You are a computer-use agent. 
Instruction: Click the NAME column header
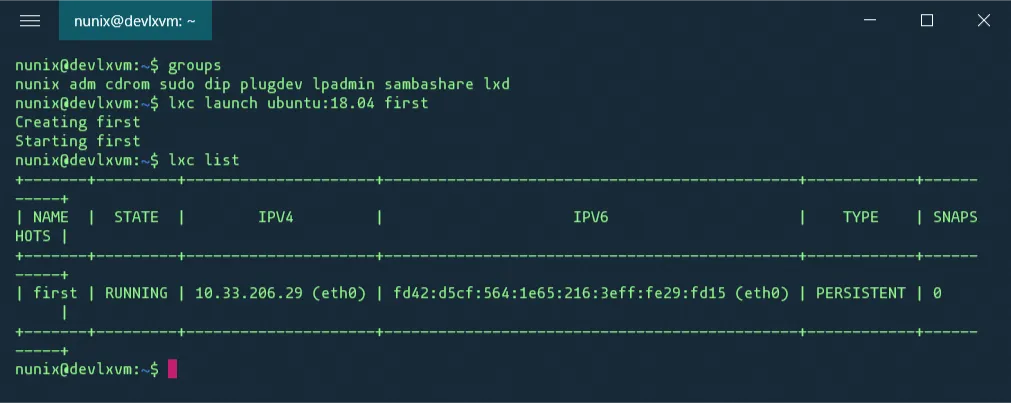coord(51,217)
